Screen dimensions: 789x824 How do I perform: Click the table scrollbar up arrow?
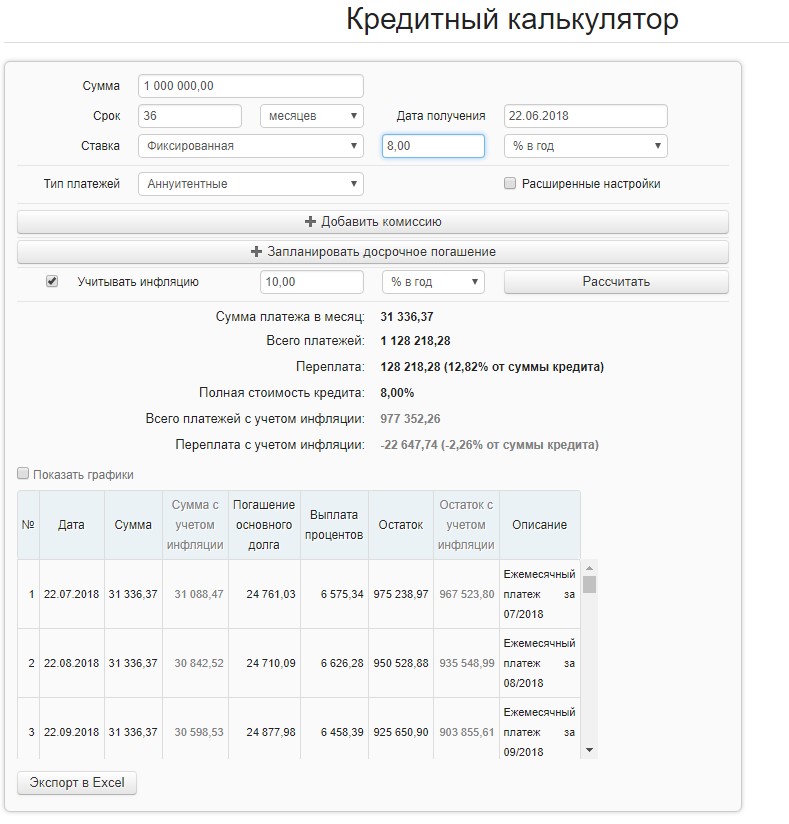(x=589, y=568)
